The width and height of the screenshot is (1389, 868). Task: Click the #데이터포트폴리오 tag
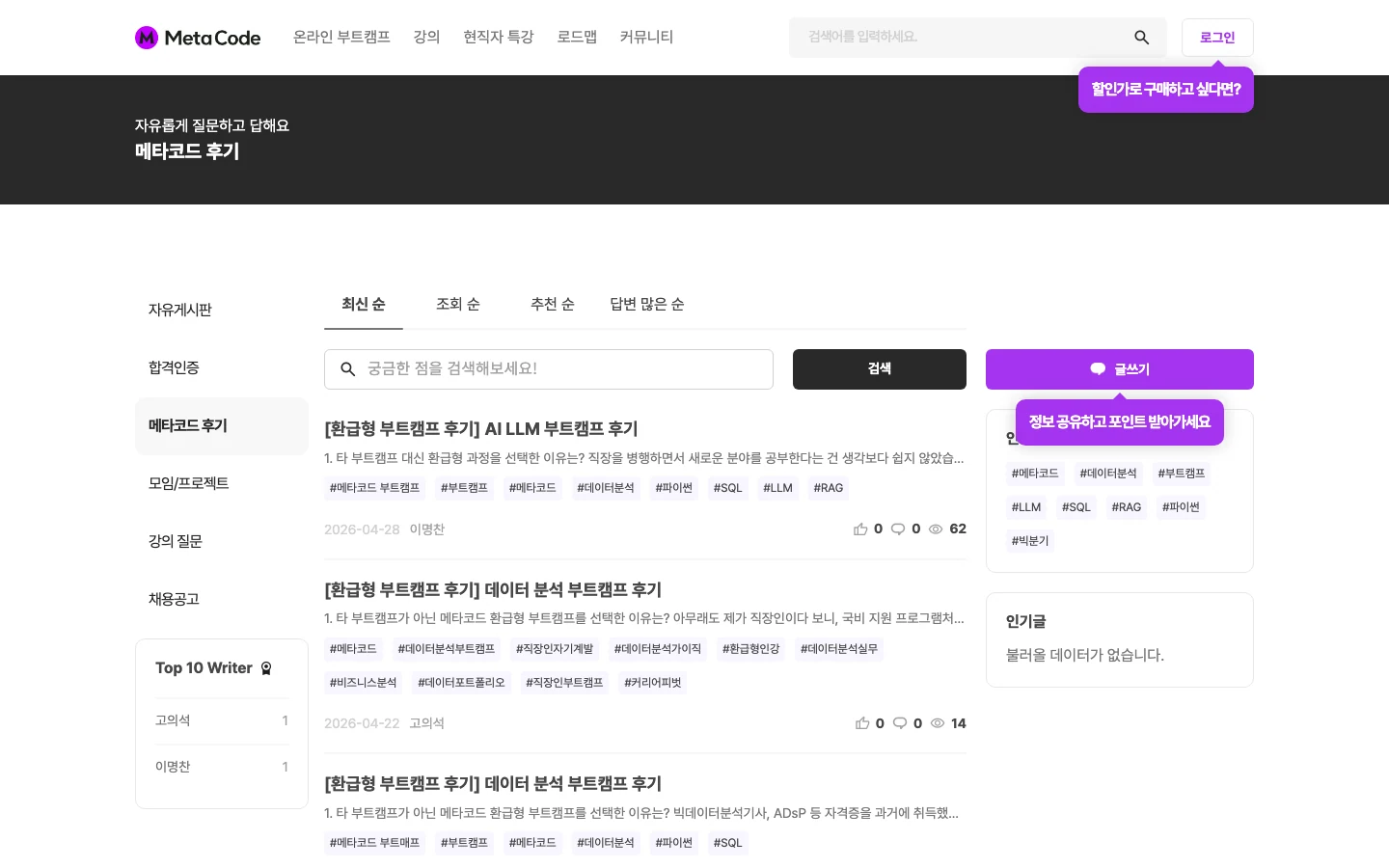pyautogui.click(x=461, y=683)
